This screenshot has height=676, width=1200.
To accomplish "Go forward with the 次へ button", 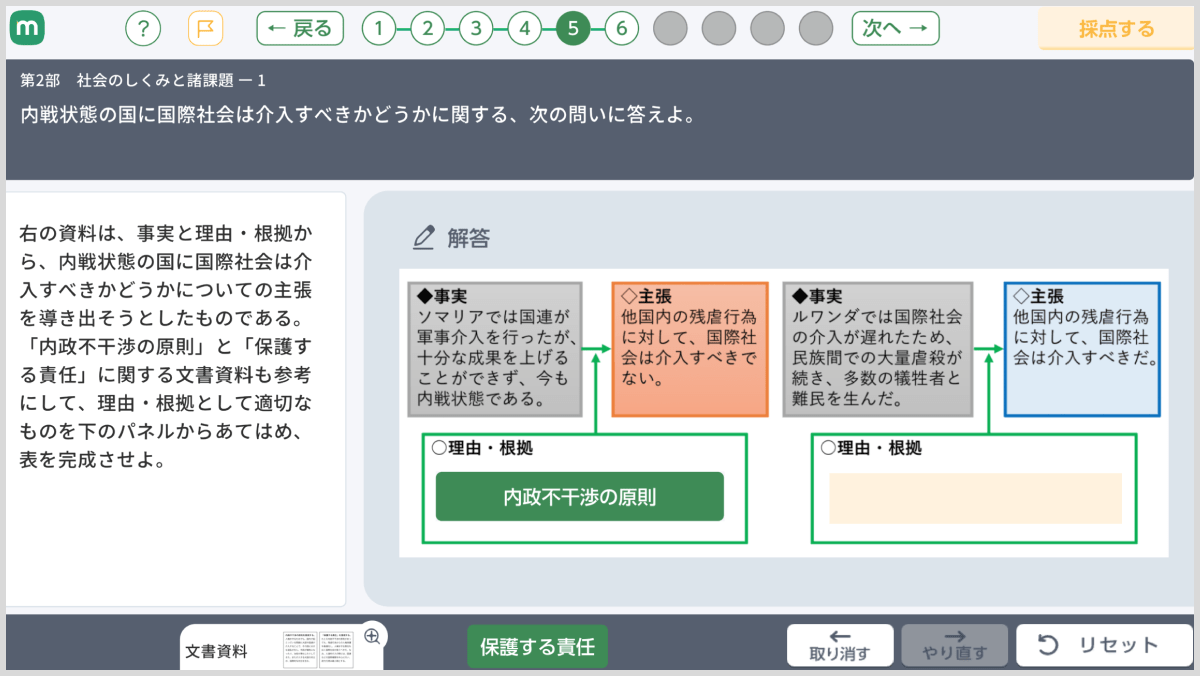I will tap(895, 29).
